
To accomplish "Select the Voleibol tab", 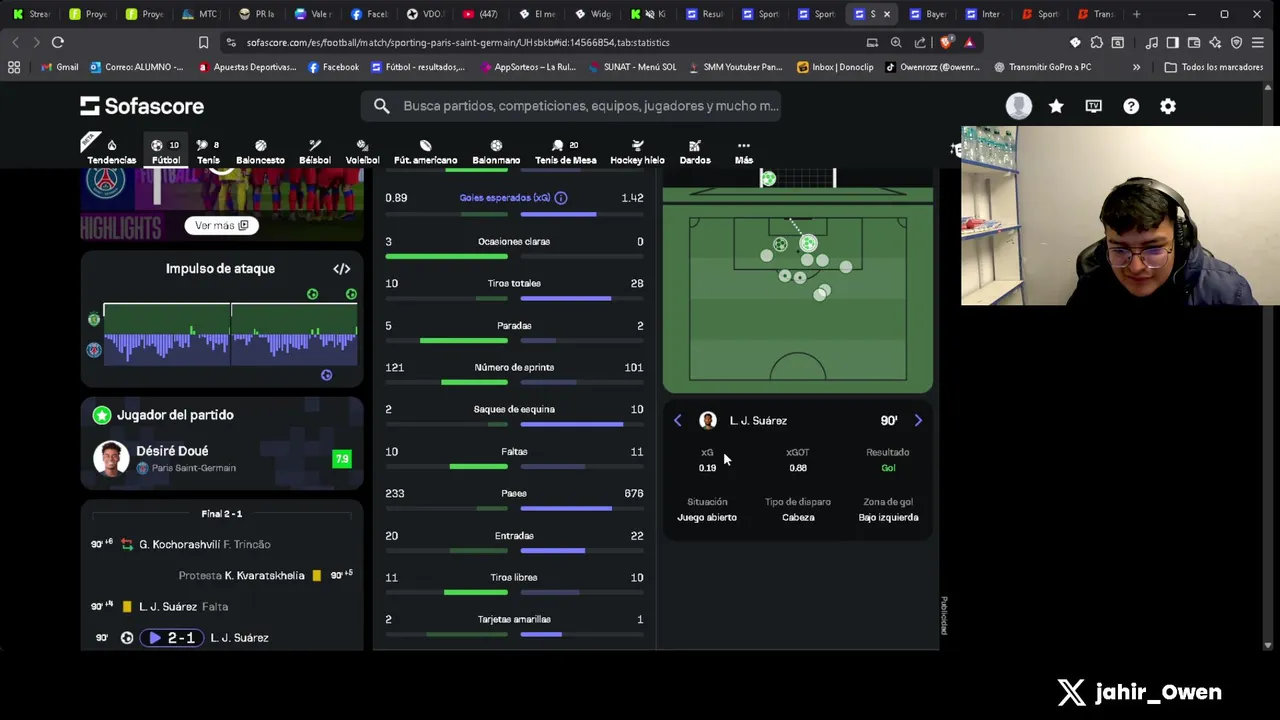I will coord(362,152).
